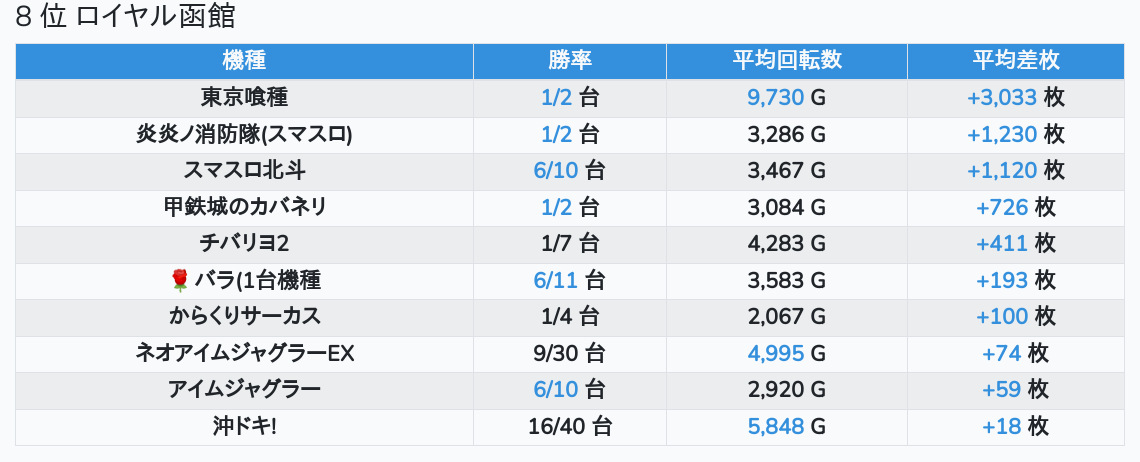The height and width of the screenshot is (462, 1140).
Task: Select the アイムジャグラー machine name
Action: [244, 389]
